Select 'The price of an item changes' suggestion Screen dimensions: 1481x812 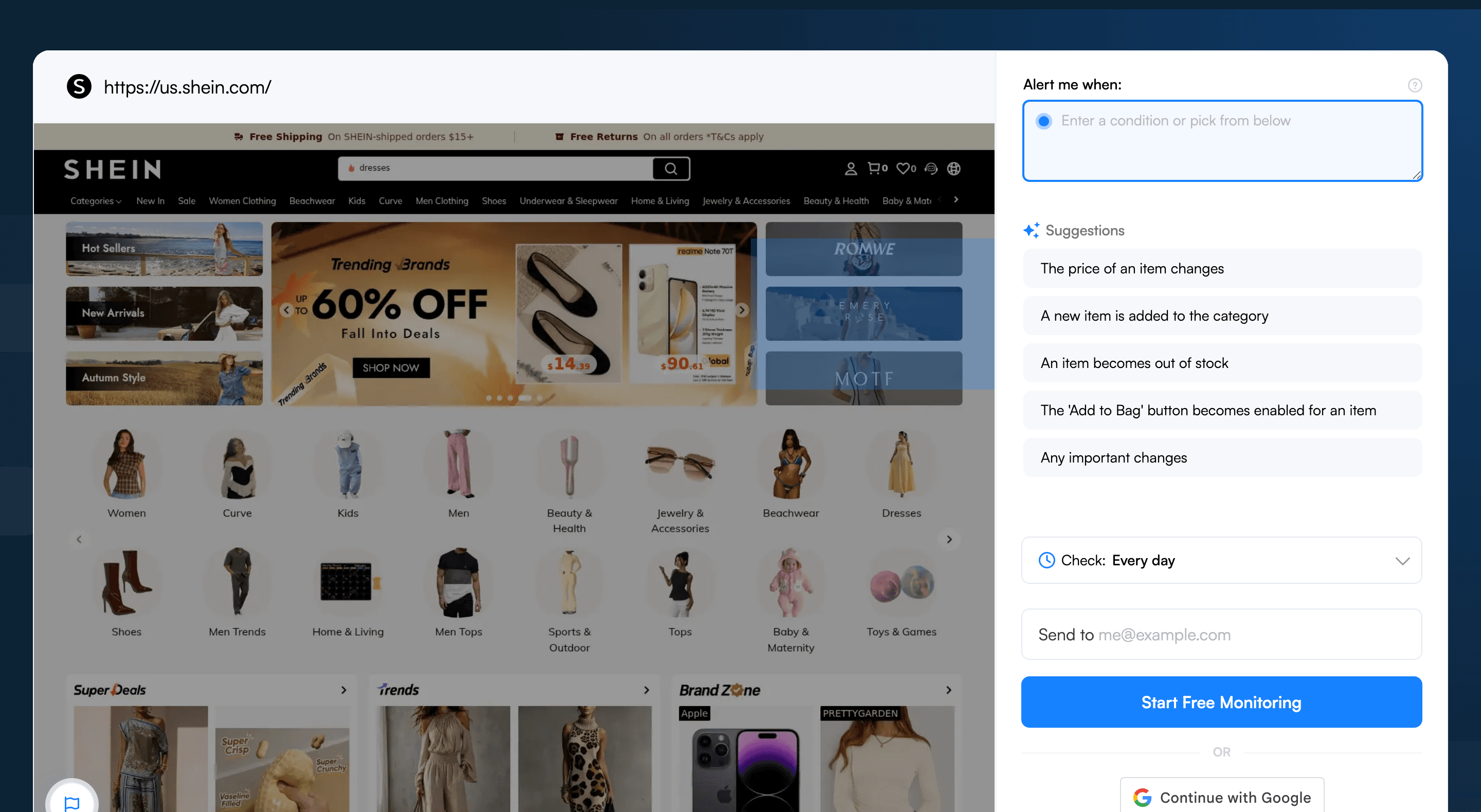click(x=1222, y=268)
